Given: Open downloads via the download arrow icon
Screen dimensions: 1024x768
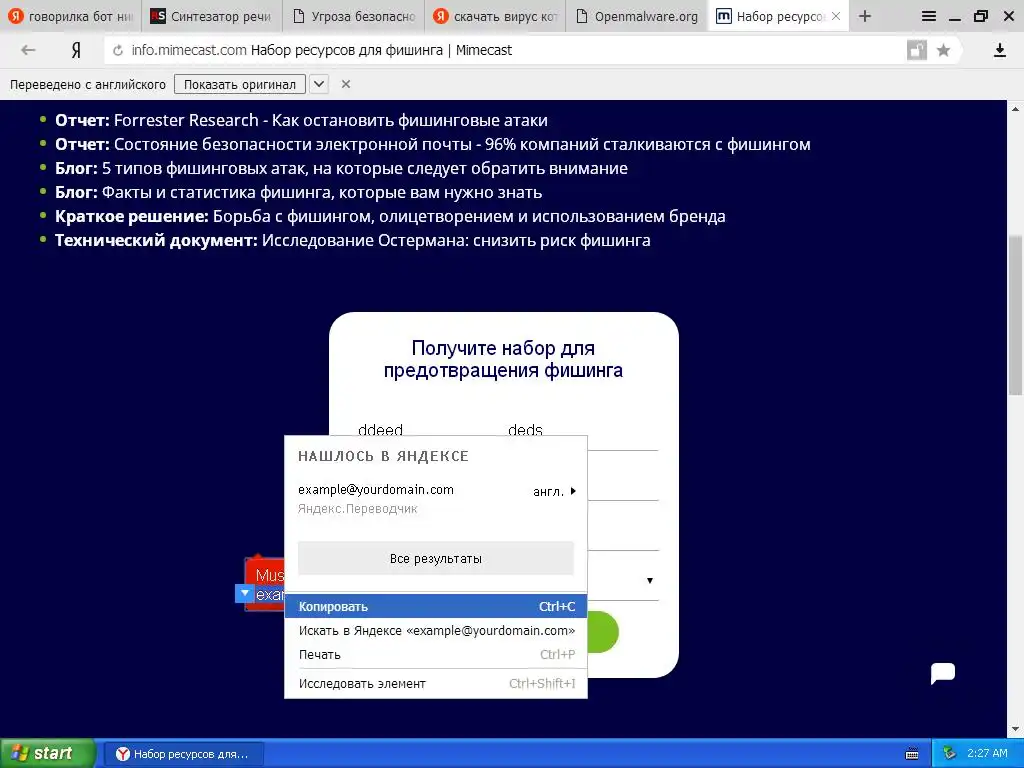Looking at the screenshot, I should 999,50.
